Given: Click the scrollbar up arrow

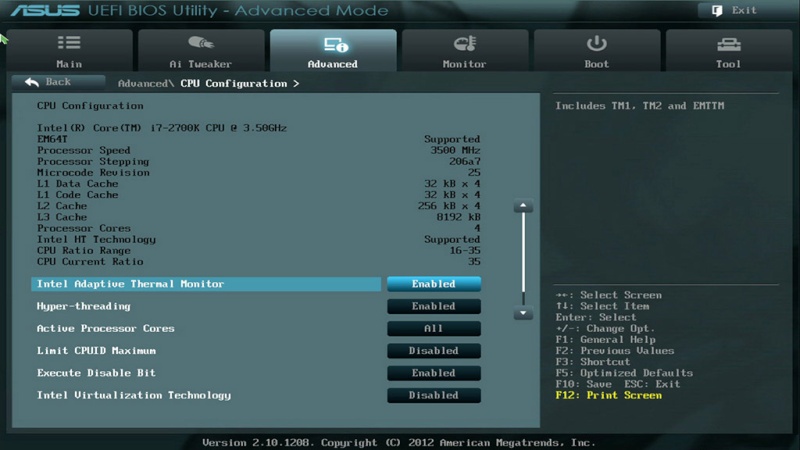Looking at the screenshot, I should coord(523,206).
